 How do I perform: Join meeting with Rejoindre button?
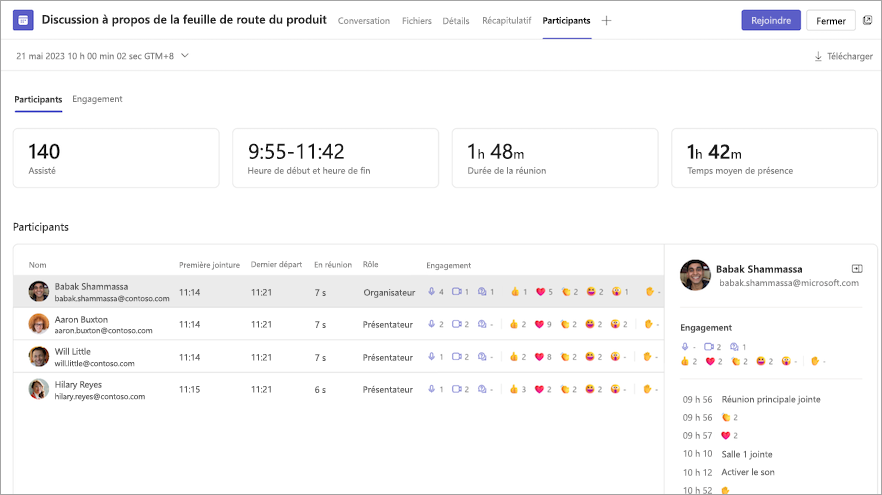click(x=771, y=20)
